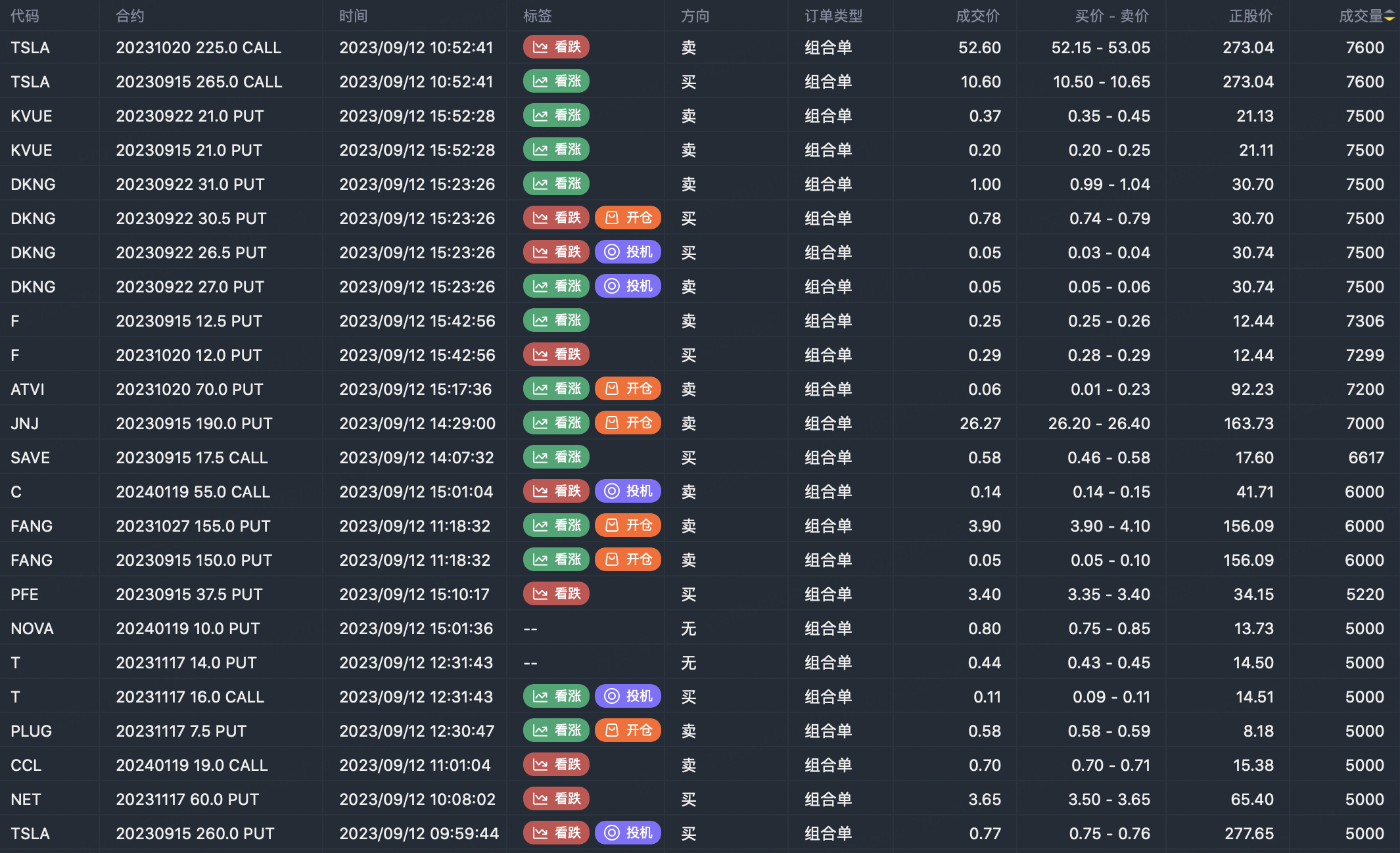Click the 订单类型 column header
The image size is (1400, 853).
pos(833,16)
